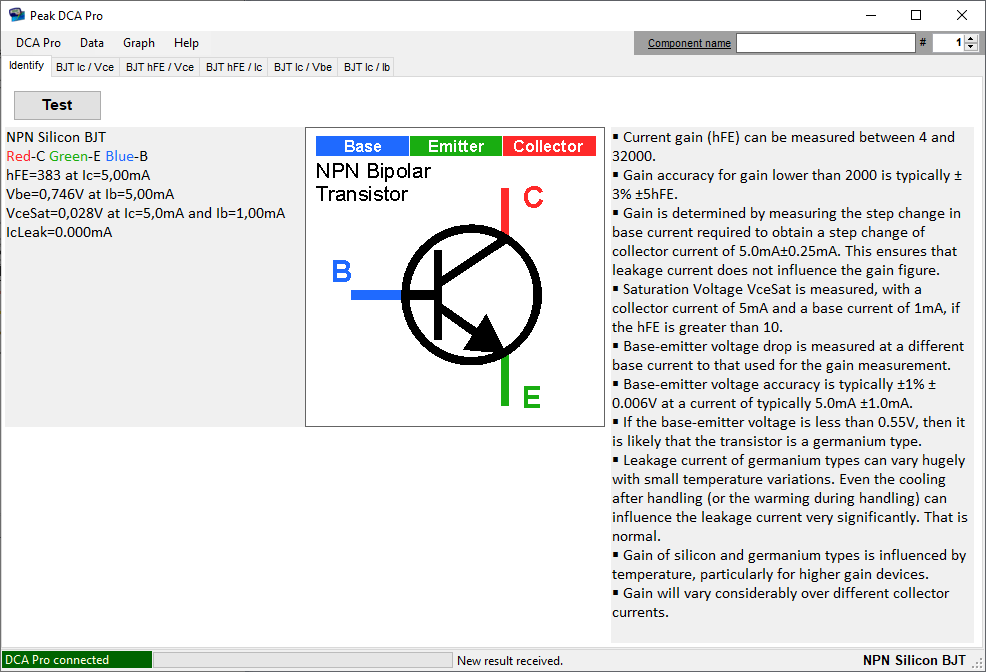Viewport: 986px width, 672px height.
Task: Click the 'Current gain (hFE)' note
Action: click(x=784, y=146)
